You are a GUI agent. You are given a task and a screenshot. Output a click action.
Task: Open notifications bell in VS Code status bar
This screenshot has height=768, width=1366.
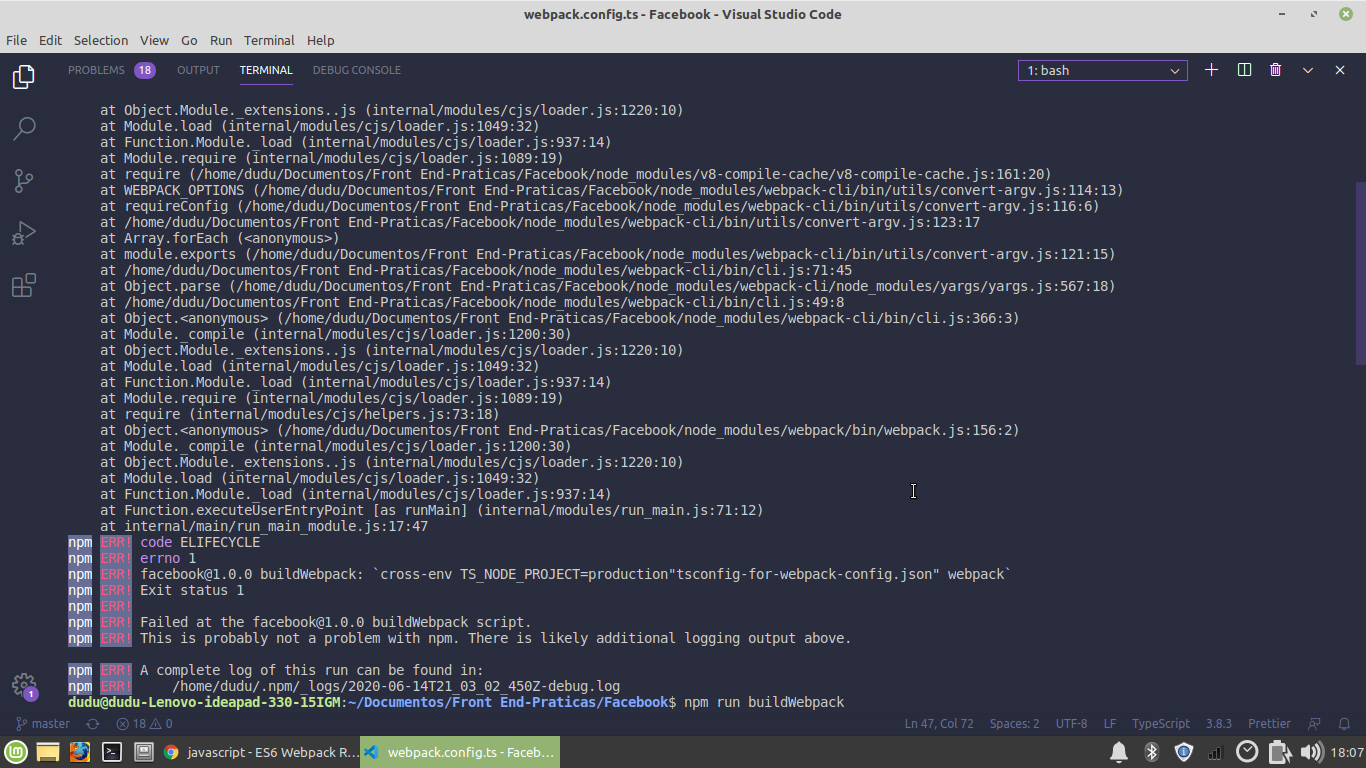1345,724
